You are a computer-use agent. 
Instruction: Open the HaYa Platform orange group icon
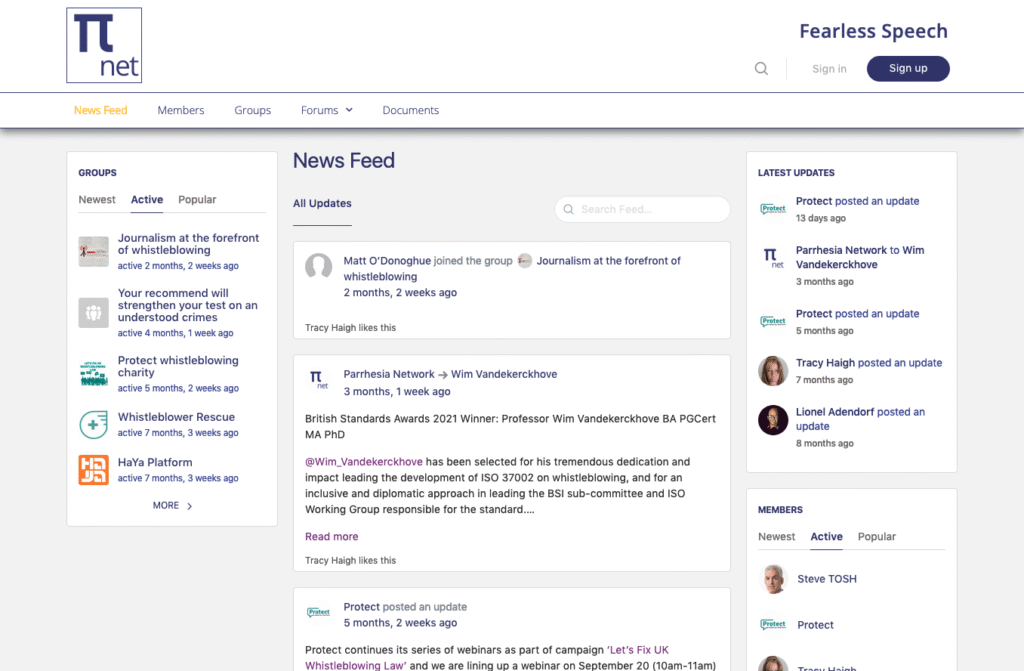(93, 470)
